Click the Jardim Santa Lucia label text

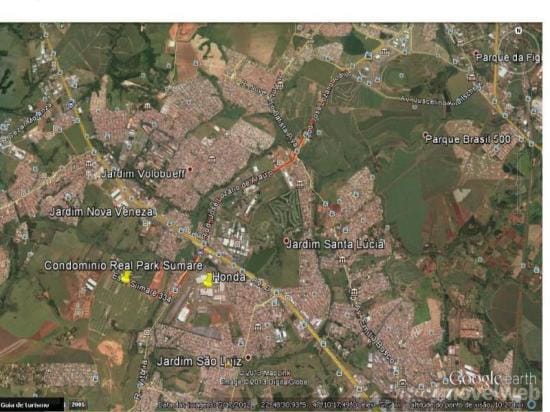[335, 244]
